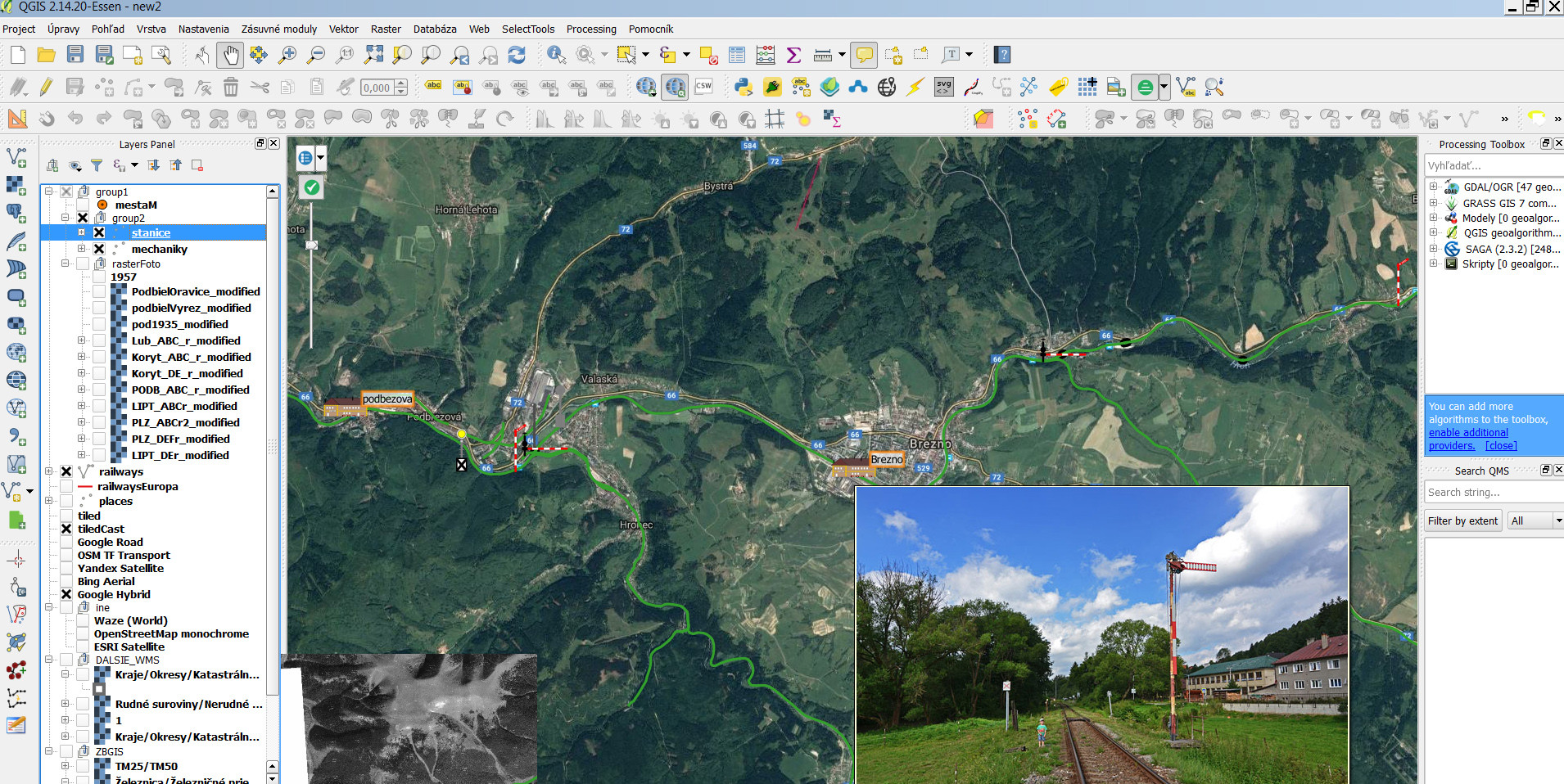Click the filter legend funnel icon in Layers Panel
1564x784 pixels.
point(97,165)
